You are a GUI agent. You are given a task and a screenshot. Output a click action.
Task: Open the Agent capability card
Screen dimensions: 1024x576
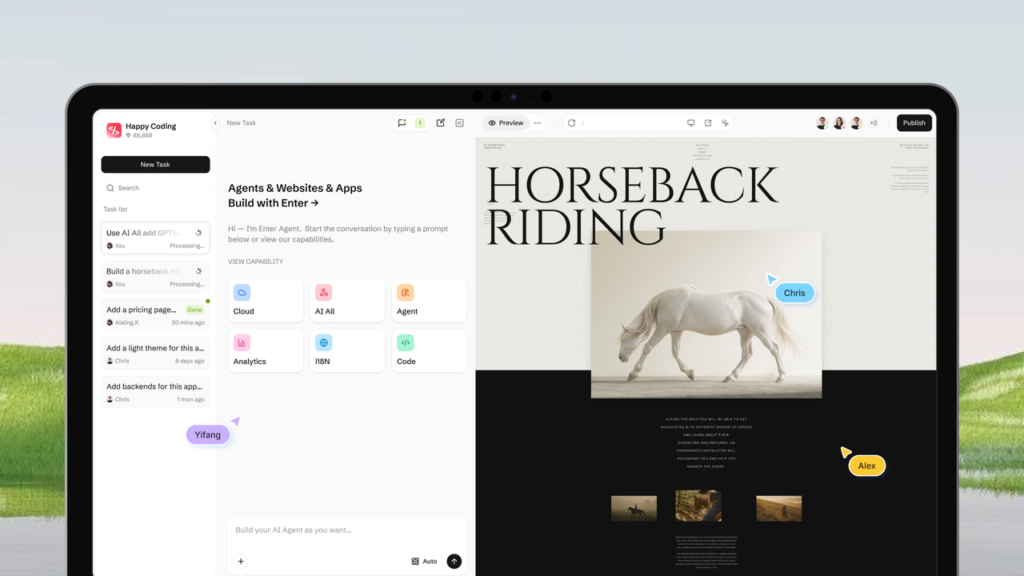(x=429, y=300)
